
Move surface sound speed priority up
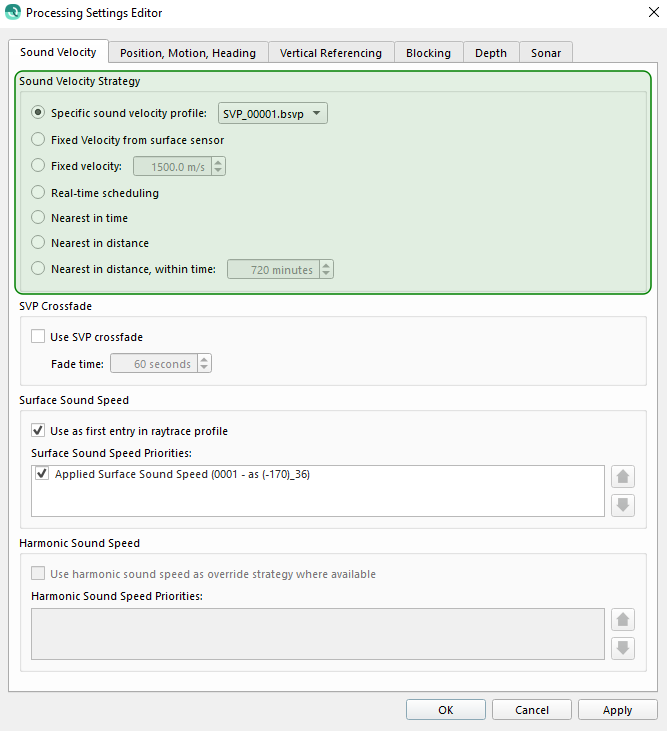click(x=623, y=477)
